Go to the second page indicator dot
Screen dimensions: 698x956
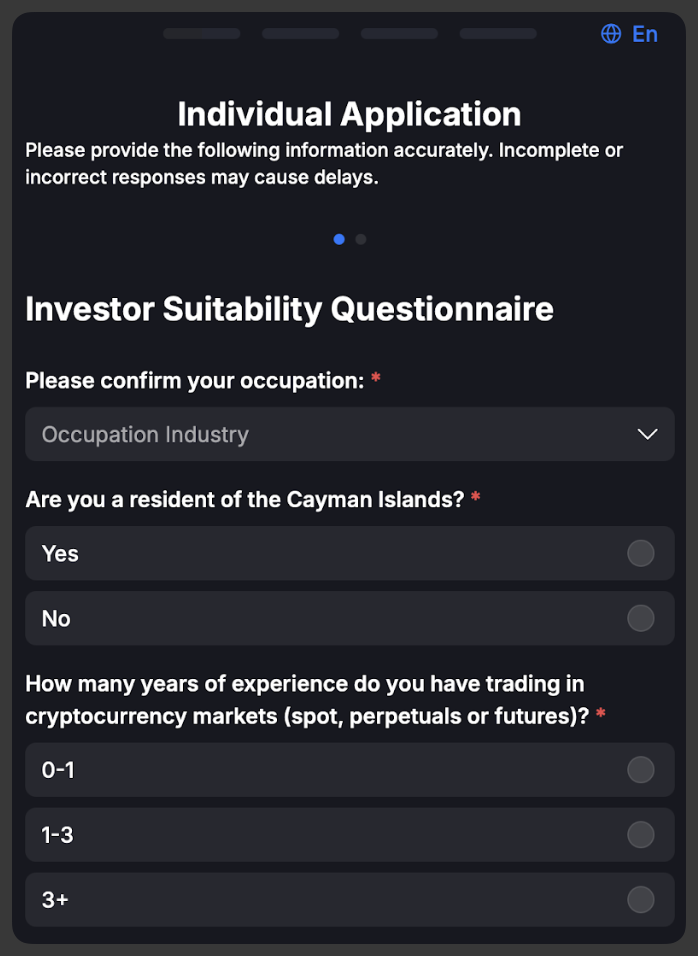point(361,239)
